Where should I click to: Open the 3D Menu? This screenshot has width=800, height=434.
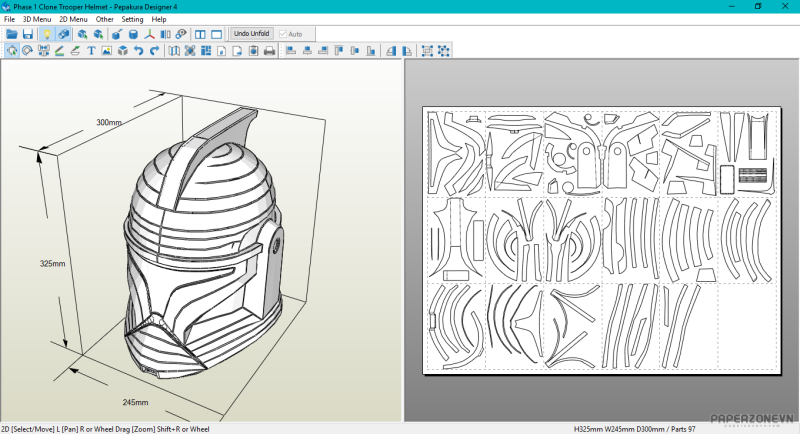[36, 19]
